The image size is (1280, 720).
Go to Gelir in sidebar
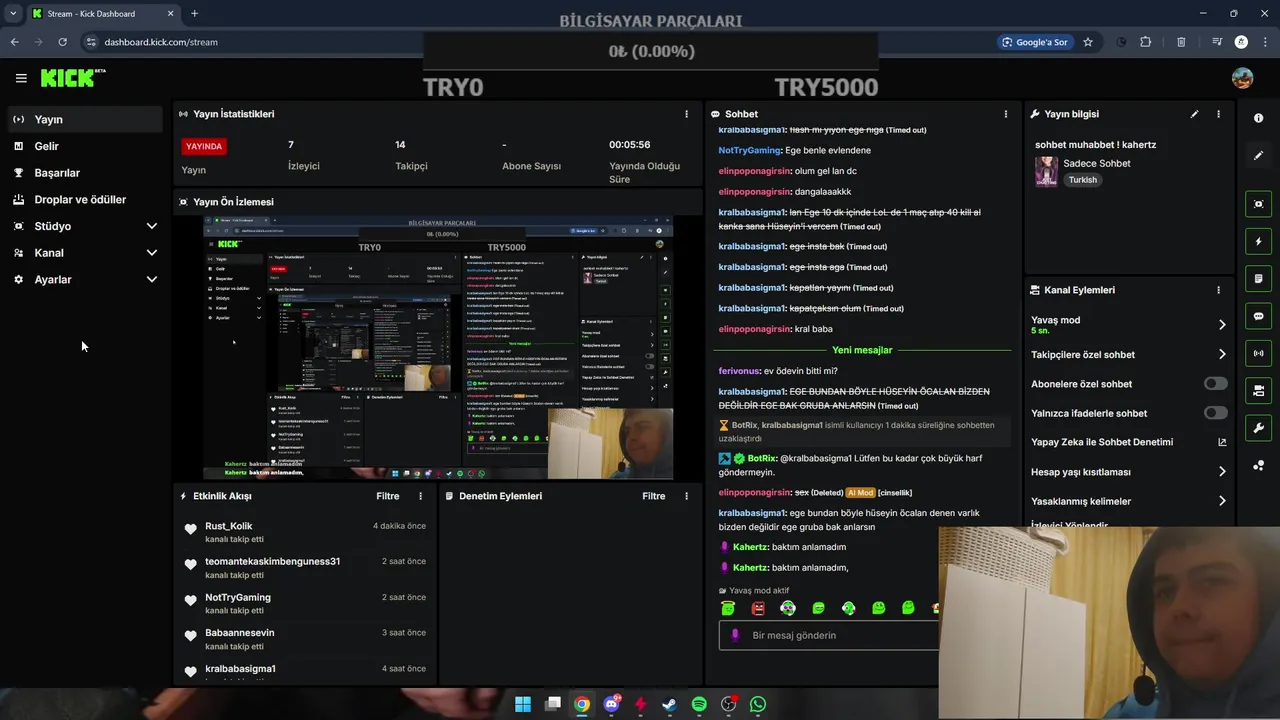pyautogui.click(x=85, y=146)
